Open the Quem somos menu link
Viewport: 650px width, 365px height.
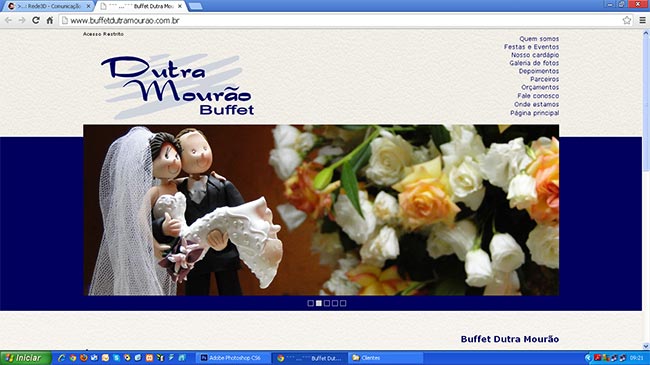(539, 39)
